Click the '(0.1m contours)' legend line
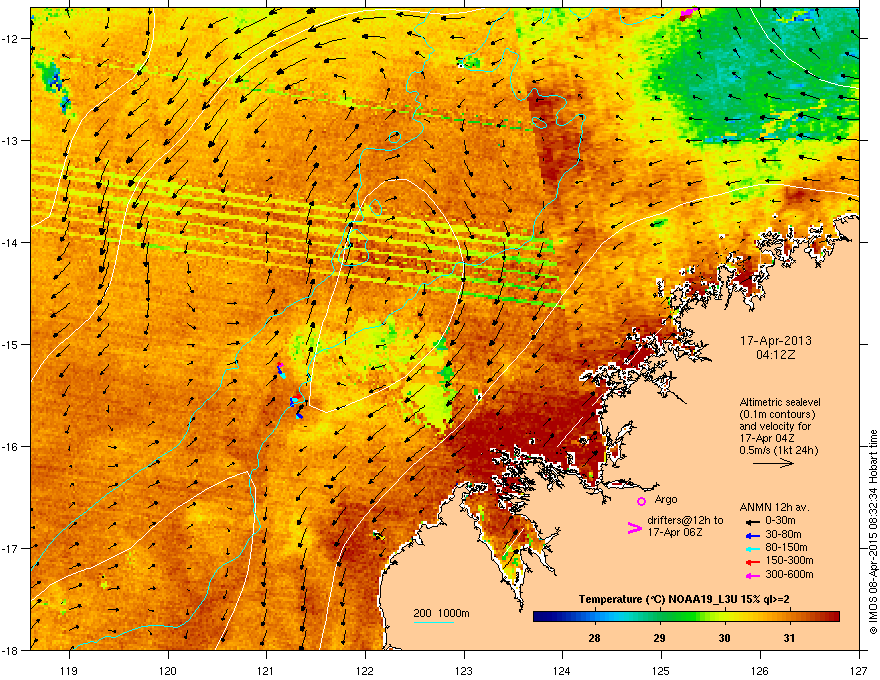The height and width of the screenshot is (680, 880). pyautogui.click(x=777, y=414)
